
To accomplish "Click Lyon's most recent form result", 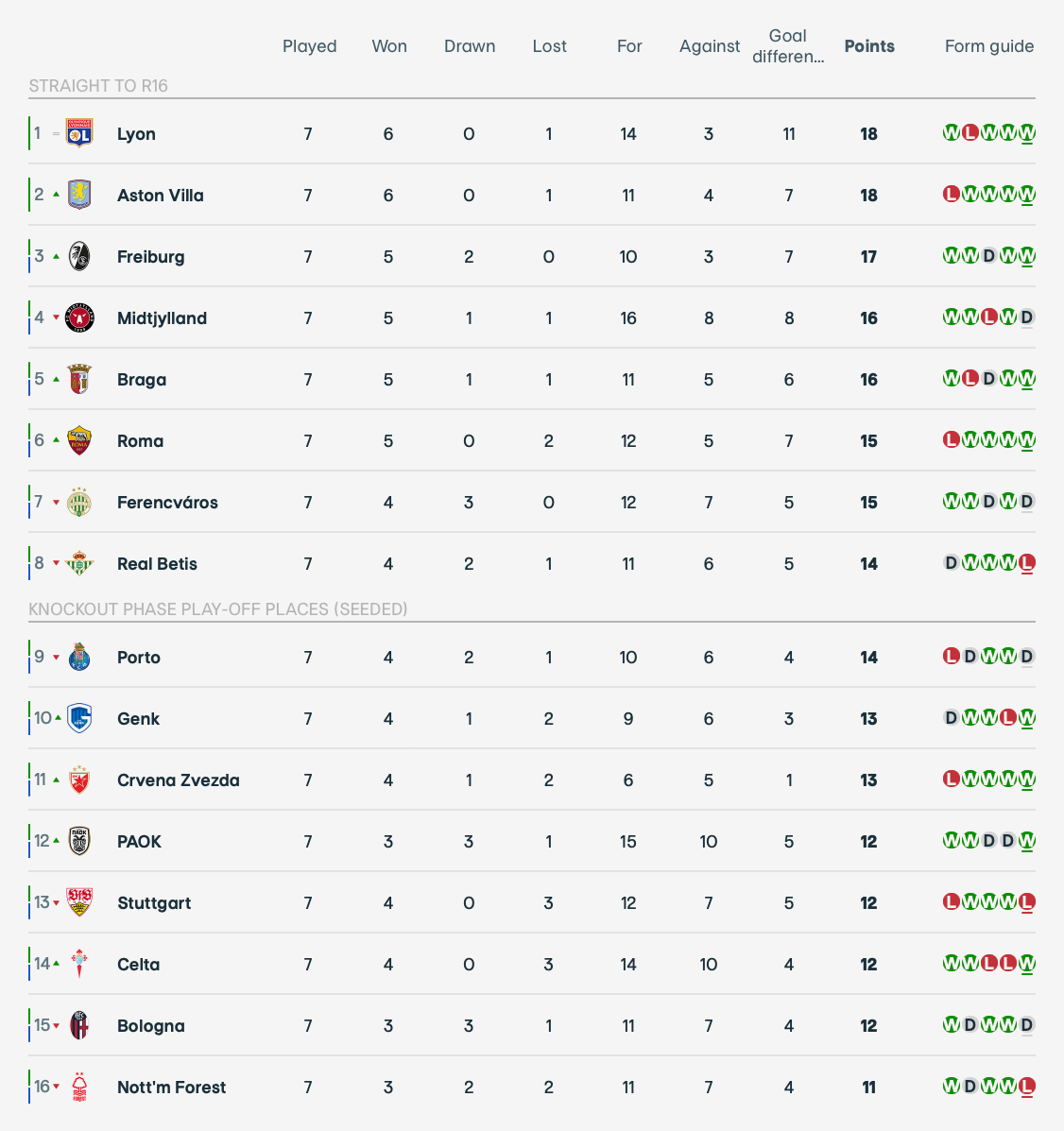I will 1027,133.
